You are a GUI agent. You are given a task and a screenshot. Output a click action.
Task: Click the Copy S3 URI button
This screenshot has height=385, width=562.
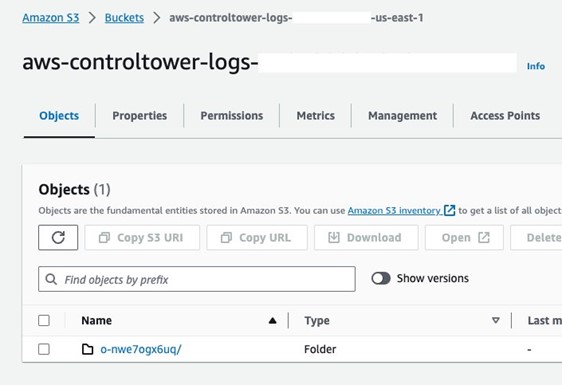tap(142, 237)
